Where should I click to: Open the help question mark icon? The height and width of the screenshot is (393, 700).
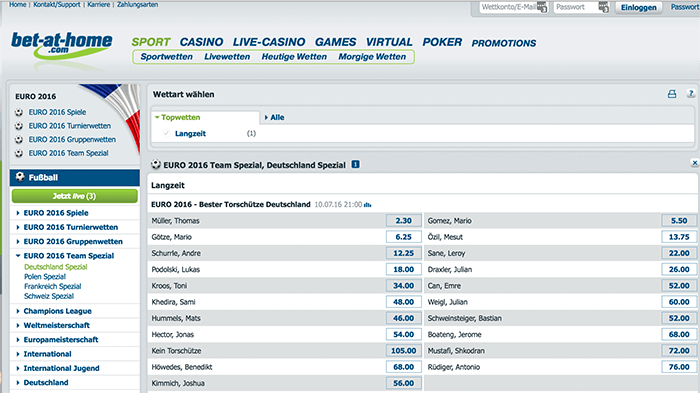click(x=691, y=94)
